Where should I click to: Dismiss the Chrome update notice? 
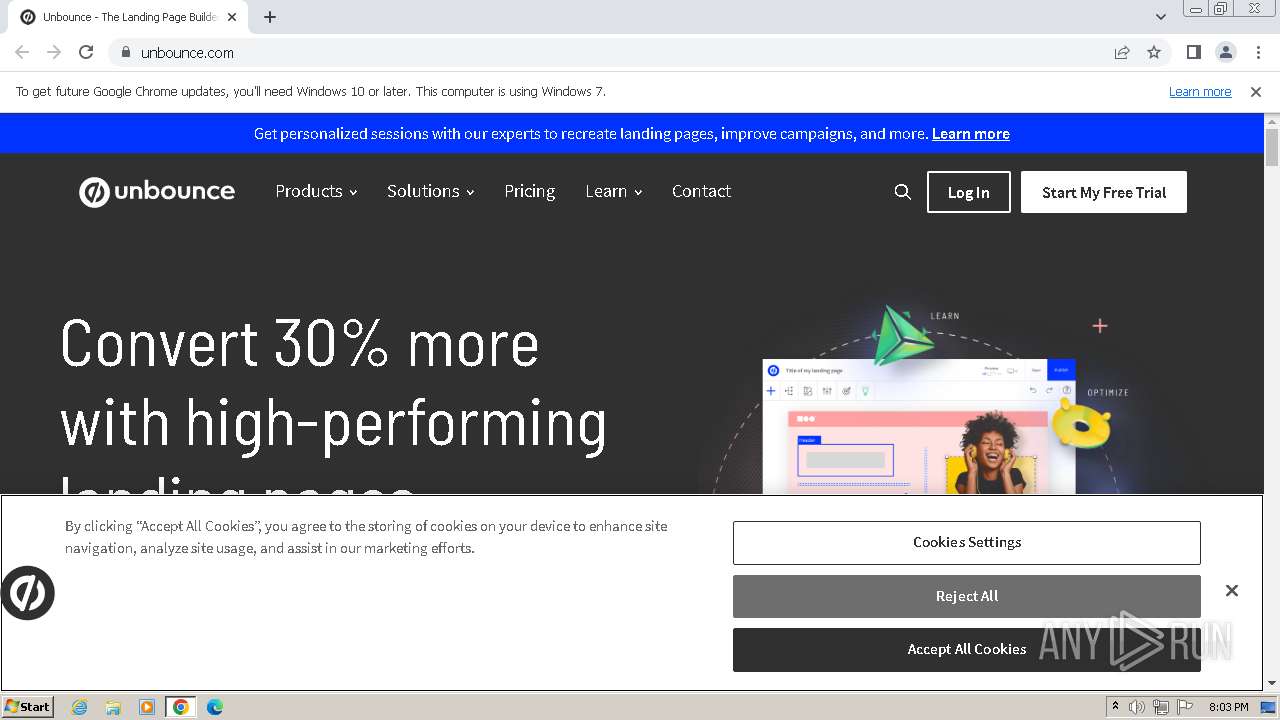pos(1256,91)
